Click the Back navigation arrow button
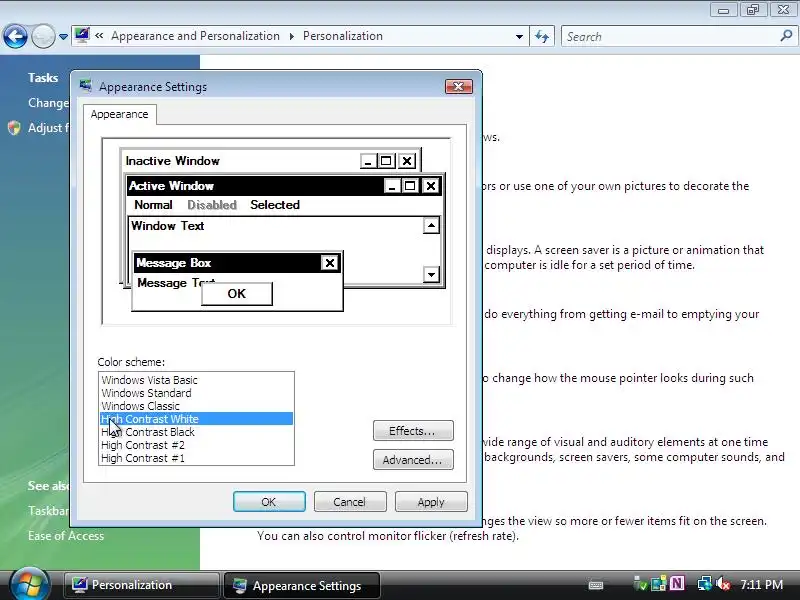 pos(15,37)
